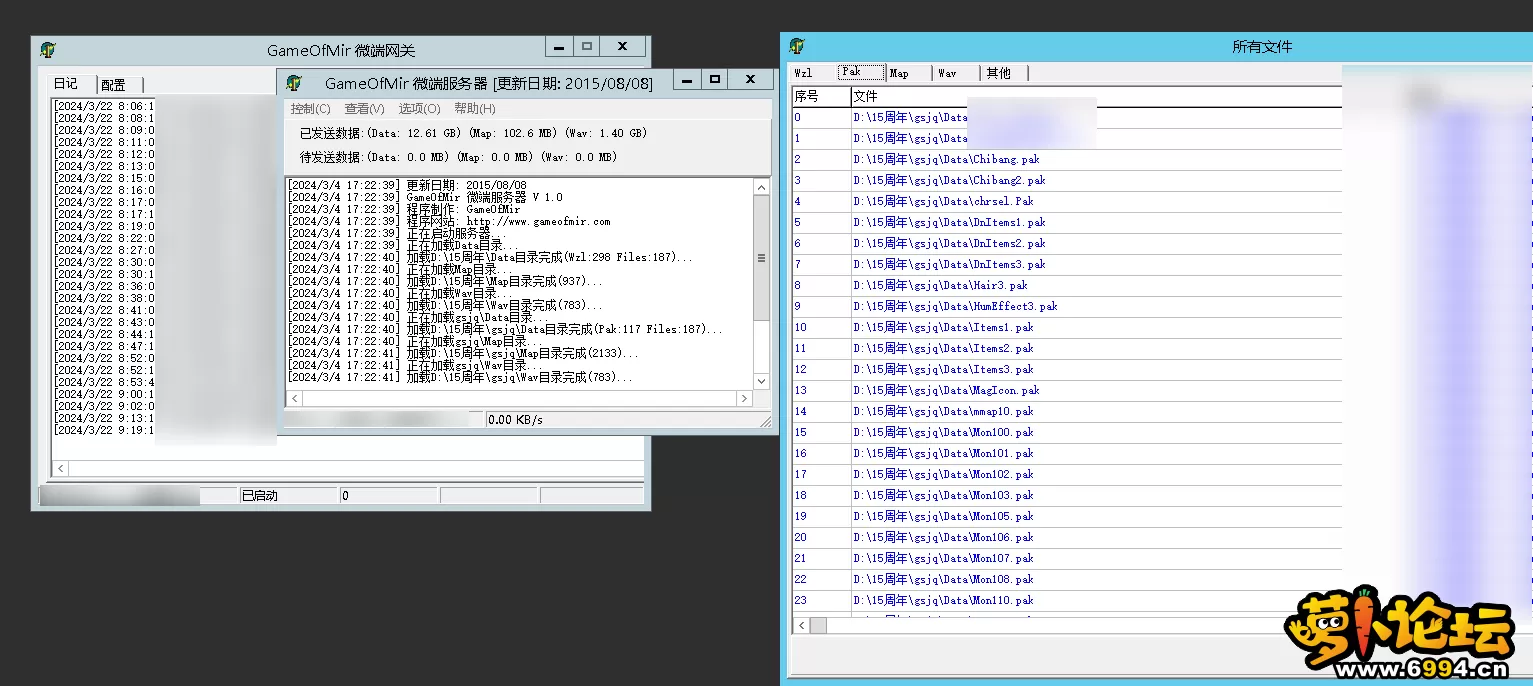
Task: Select the DnItems3.pak file row
Action: [x=1067, y=265]
